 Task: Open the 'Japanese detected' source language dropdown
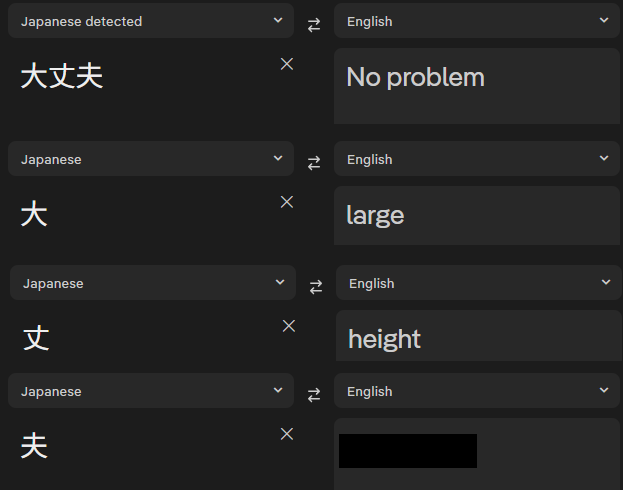click(151, 21)
